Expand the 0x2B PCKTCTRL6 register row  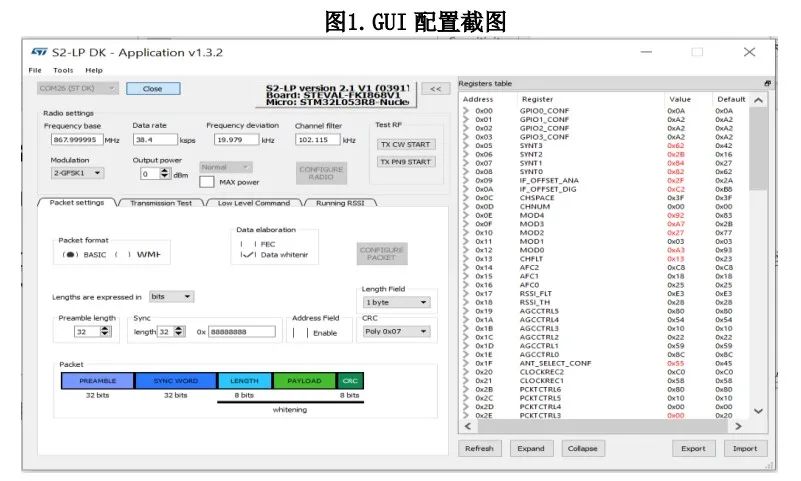466,389
